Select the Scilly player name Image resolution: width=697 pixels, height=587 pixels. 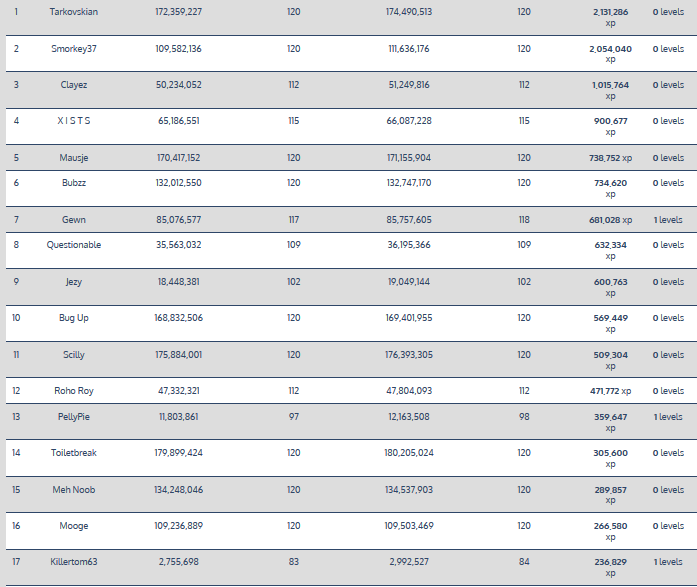(73, 355)
